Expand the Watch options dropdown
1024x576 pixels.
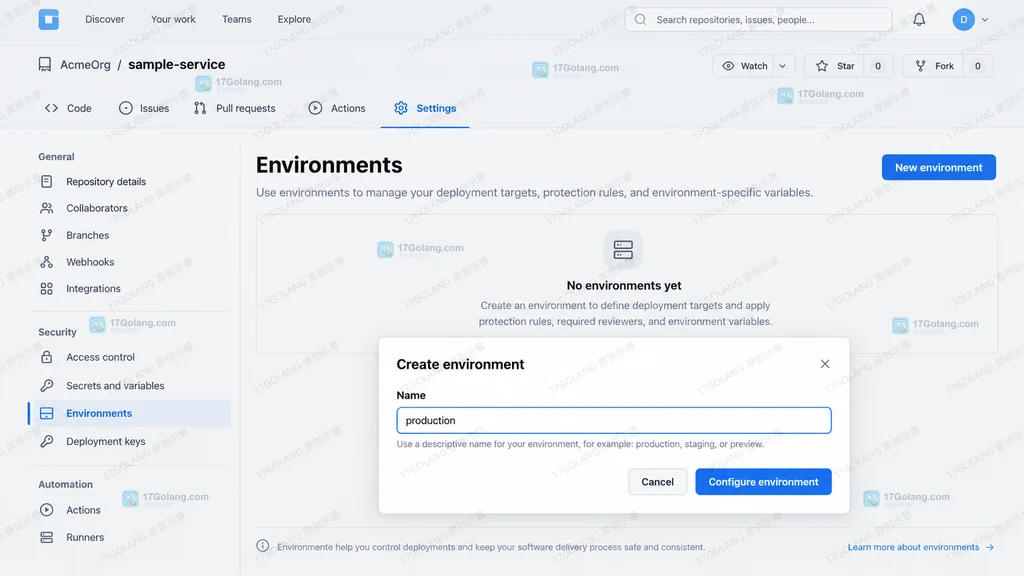(x=782, y=66)
